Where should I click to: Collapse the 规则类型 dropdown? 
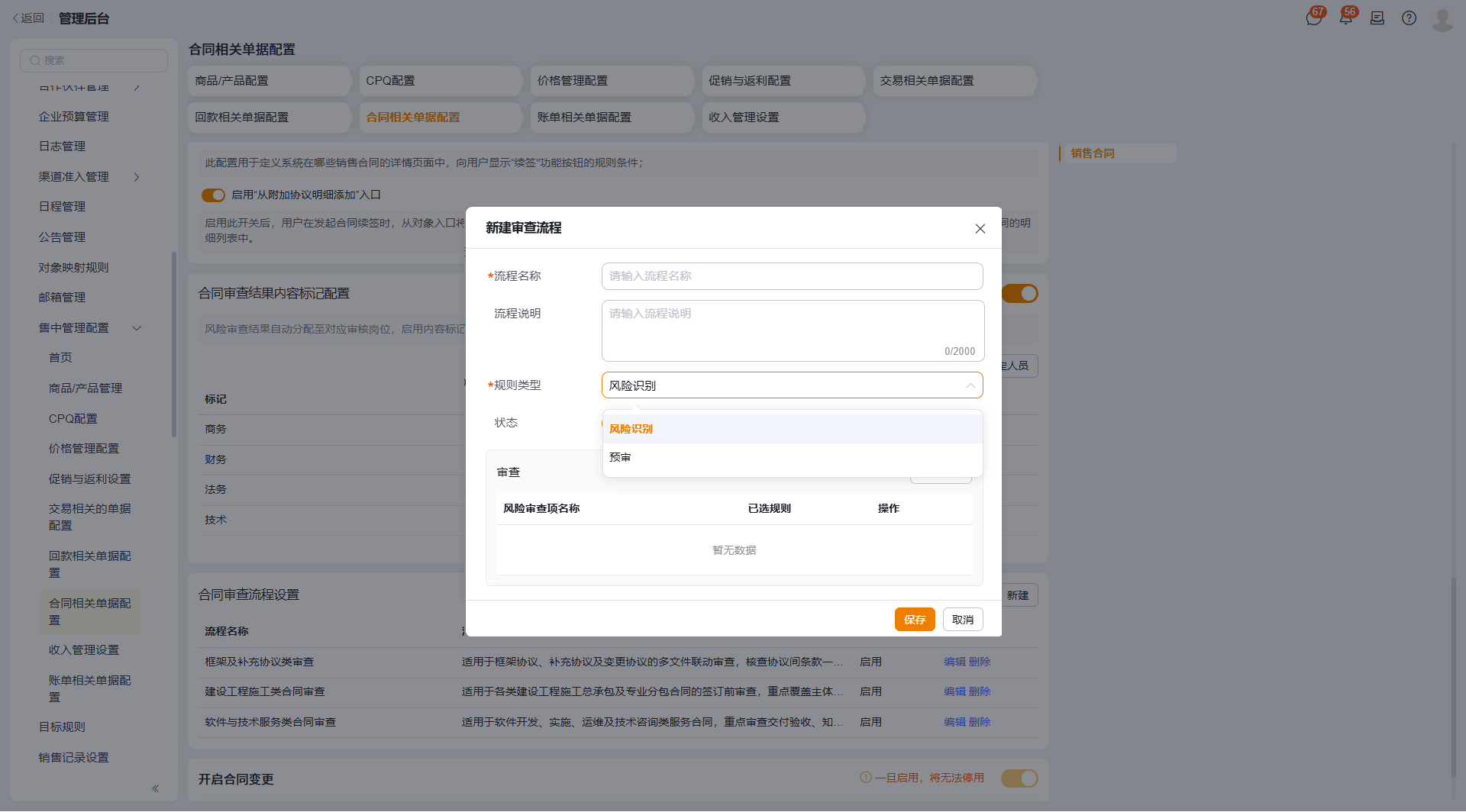tap(970, 385)
